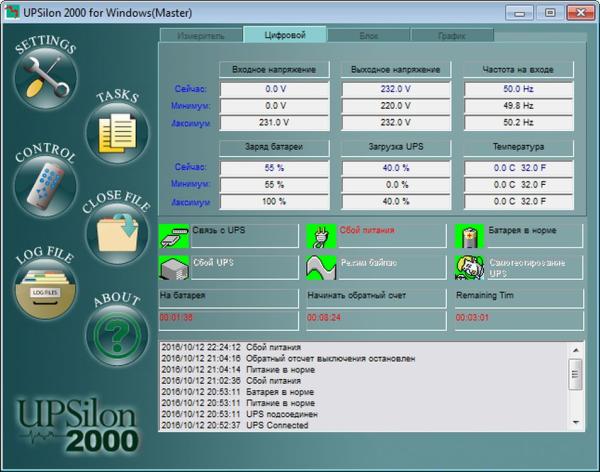Select log entry 21:04:14 Питание в норме

[238, 370]
